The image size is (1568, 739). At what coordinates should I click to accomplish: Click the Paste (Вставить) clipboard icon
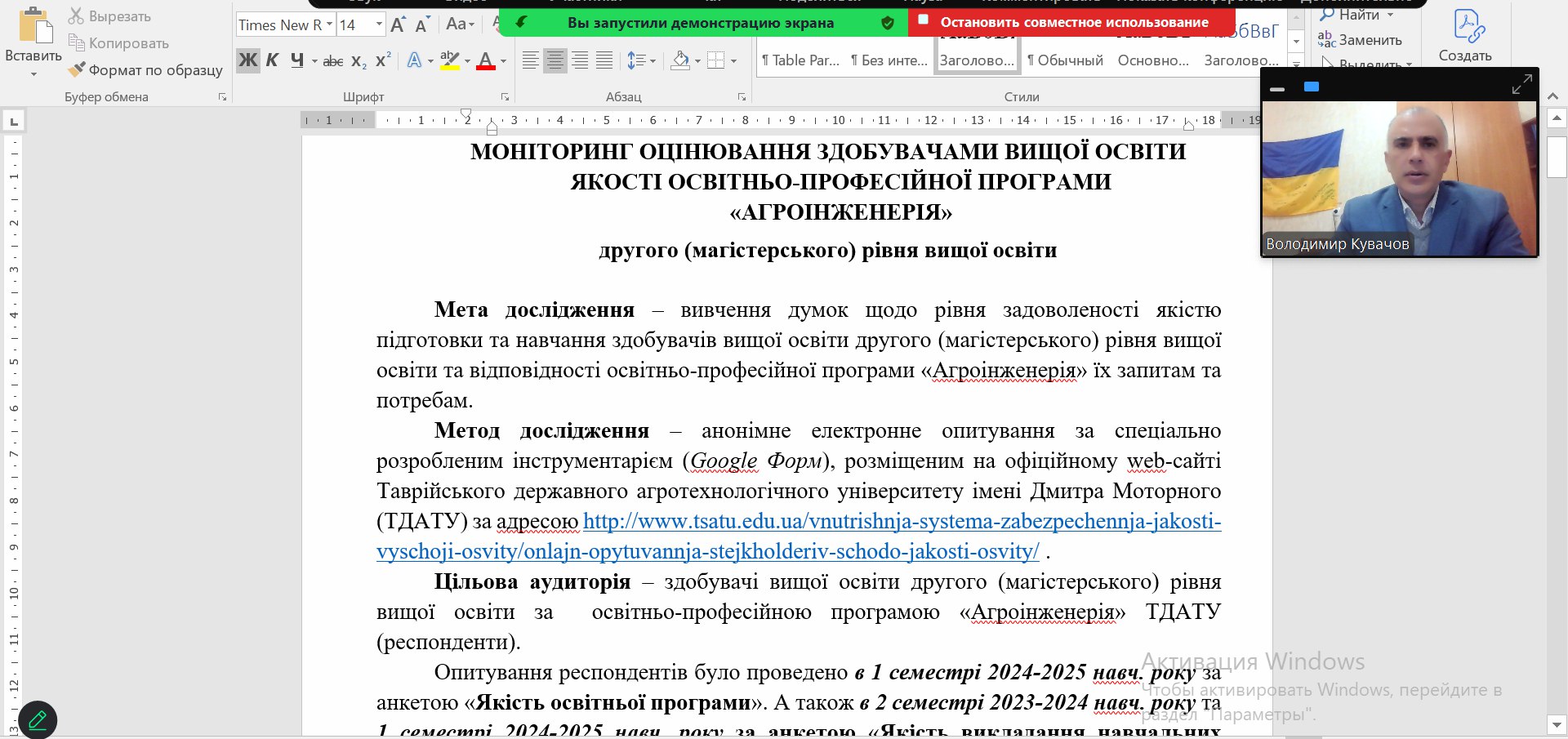click(x=35, y=24)
